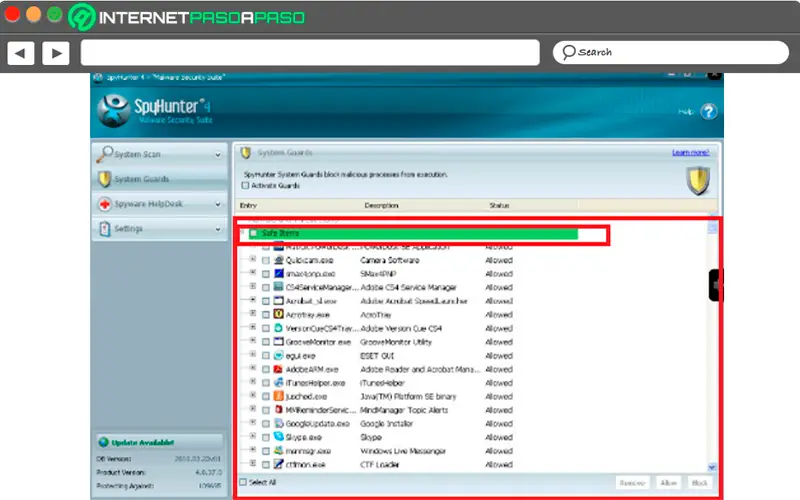Screen dimensions: 800x500
Task: Click the Update Available button
Action: (x=159, y=442)
